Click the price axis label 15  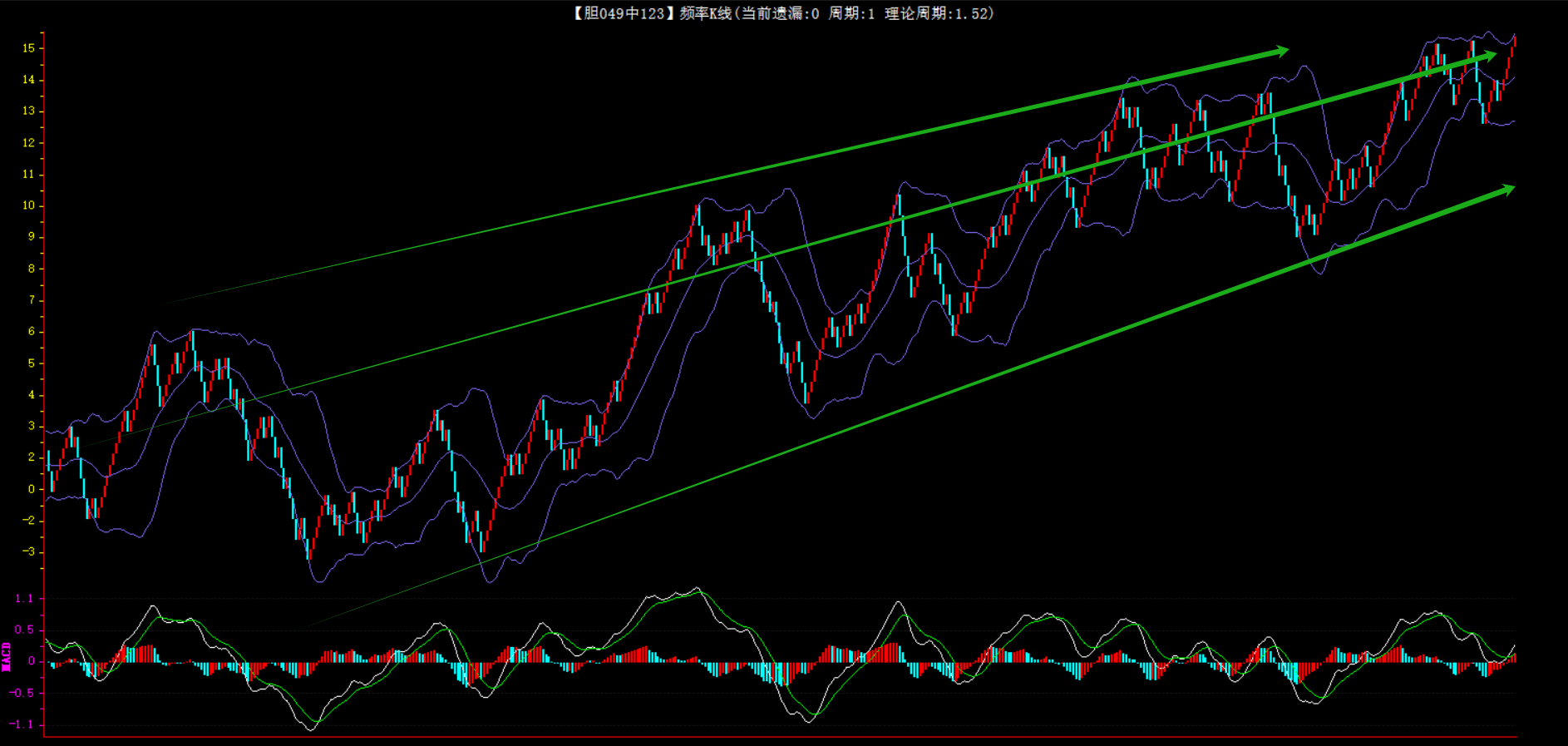29,48
